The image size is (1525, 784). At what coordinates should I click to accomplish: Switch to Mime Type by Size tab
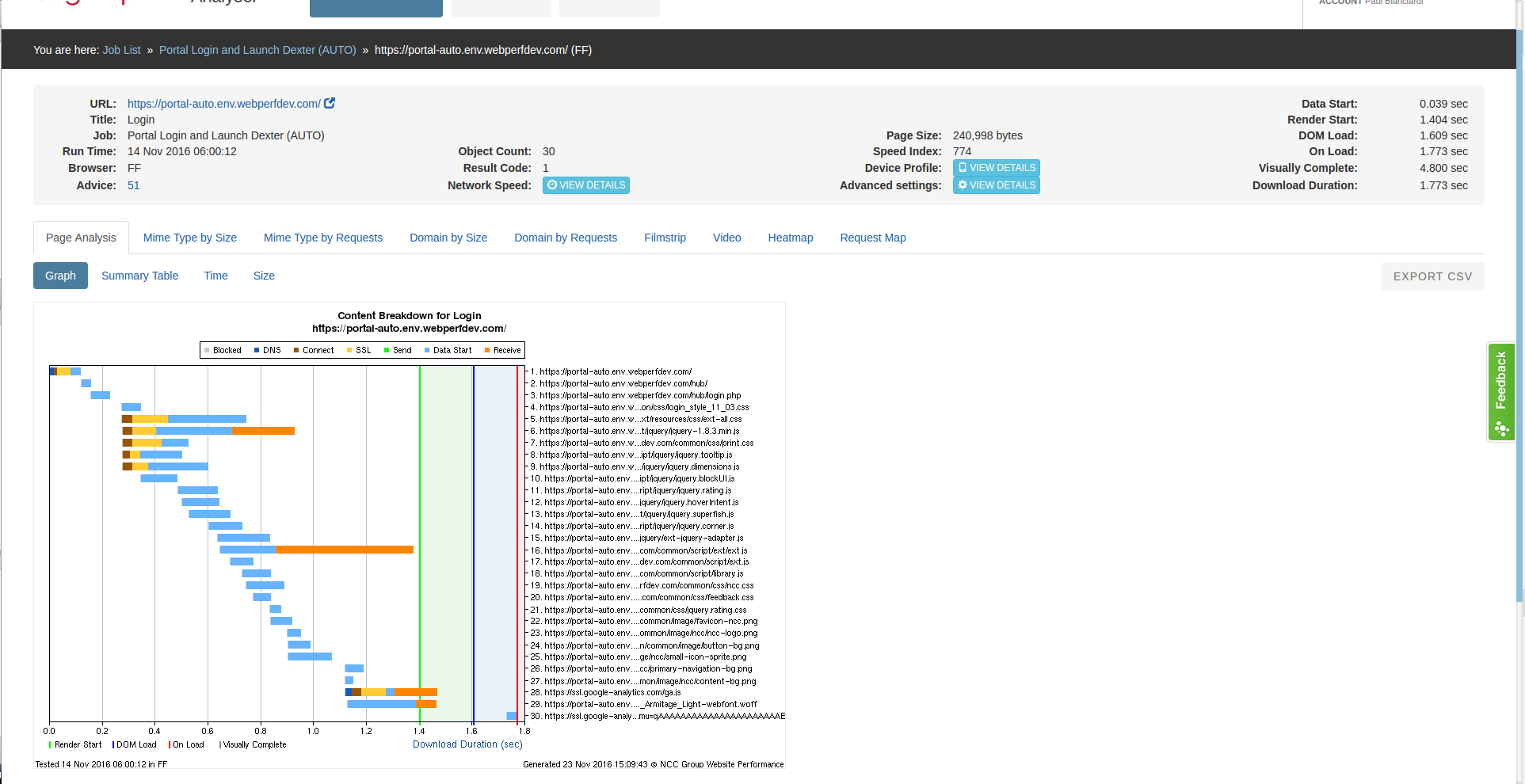click(190, 238)
